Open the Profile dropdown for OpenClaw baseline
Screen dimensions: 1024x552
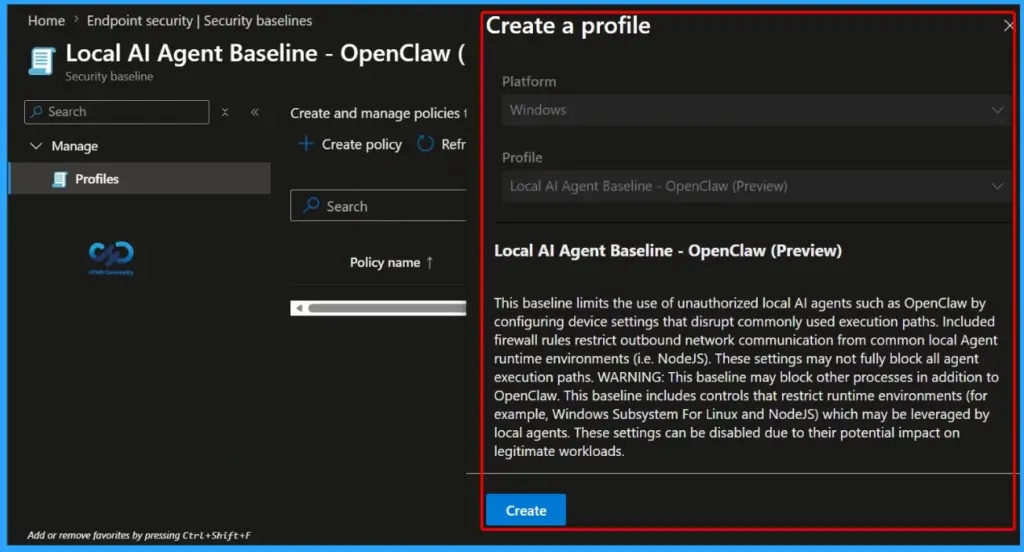(756, 186)
